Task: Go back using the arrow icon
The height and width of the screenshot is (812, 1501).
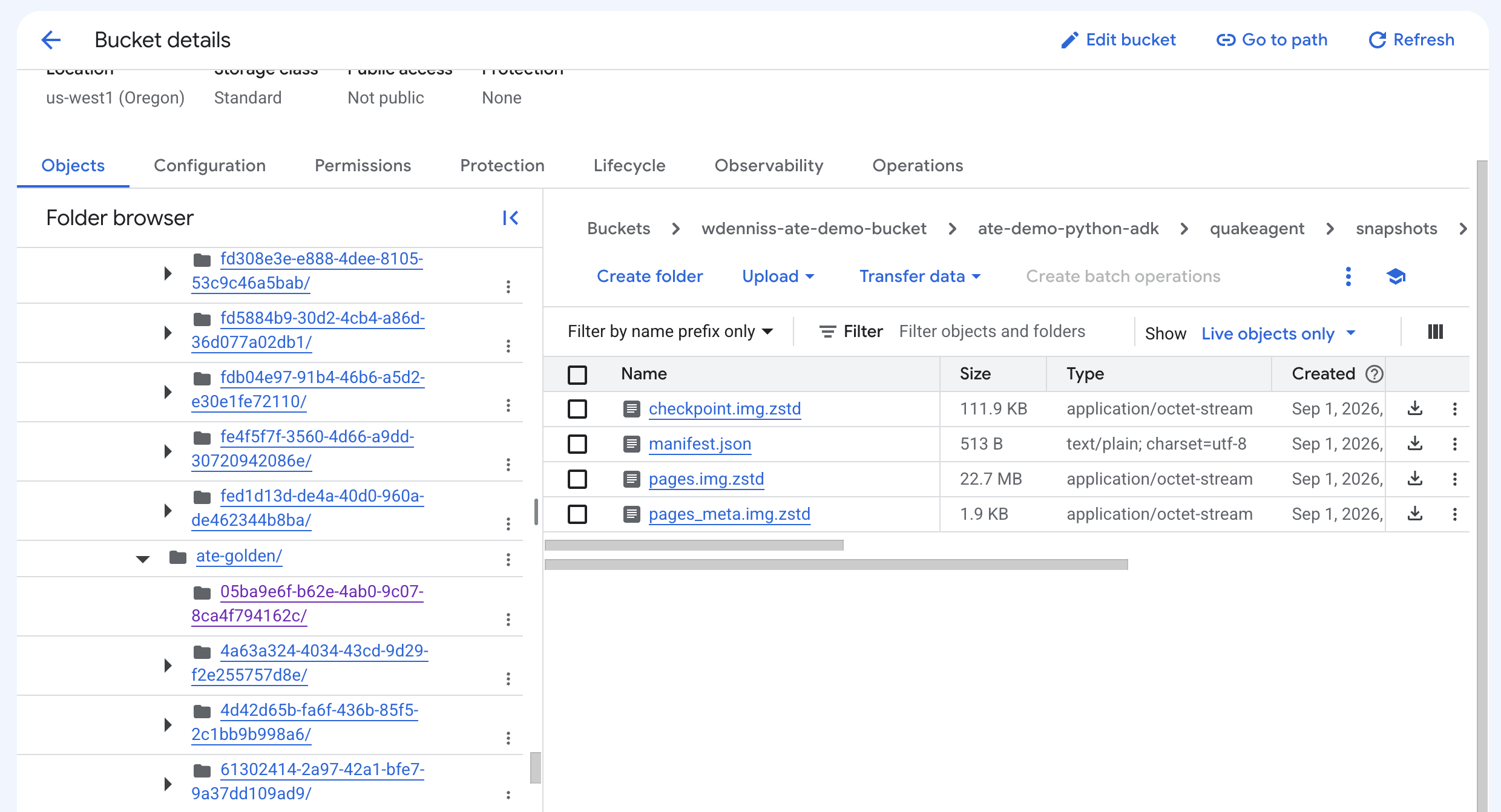Action: (x=51, y=40)
